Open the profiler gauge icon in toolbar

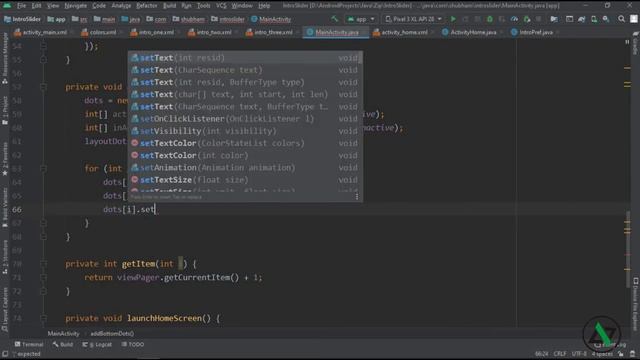514,19
